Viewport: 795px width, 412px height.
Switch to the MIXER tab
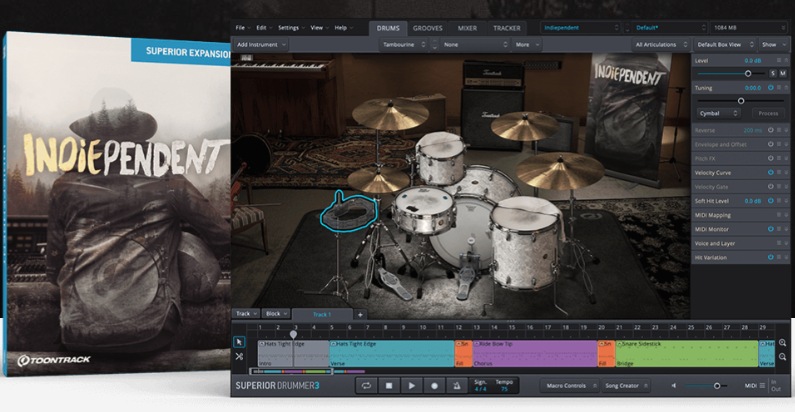(467, 28)
